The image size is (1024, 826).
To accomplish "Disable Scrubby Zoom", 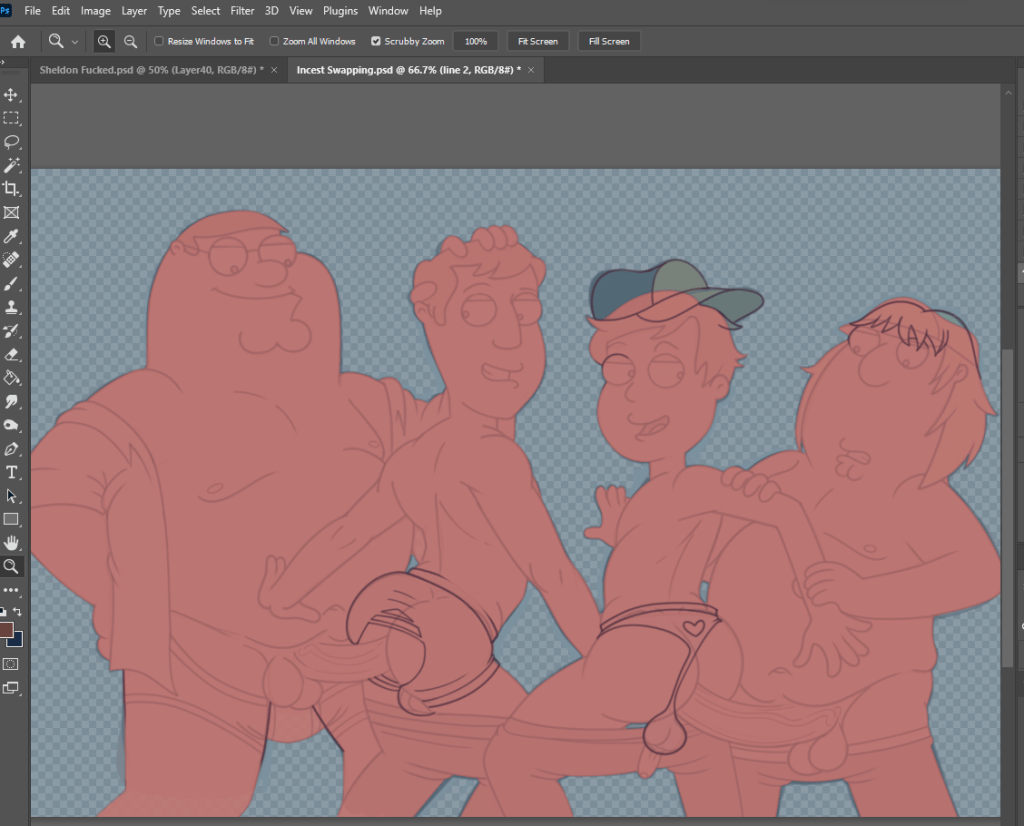I will coord(376,41).
